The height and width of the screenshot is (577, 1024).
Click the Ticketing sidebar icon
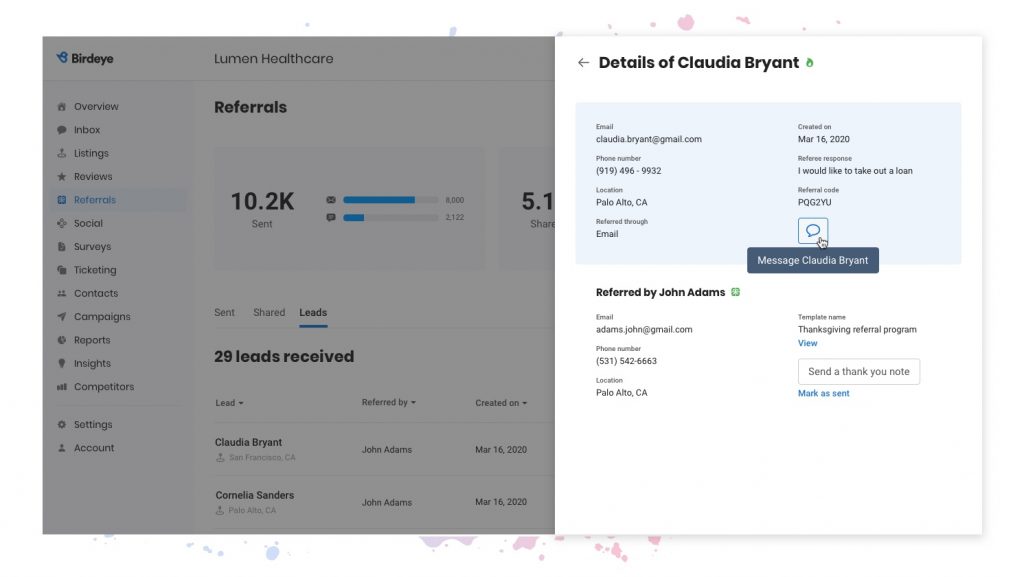tap(61, 270)
